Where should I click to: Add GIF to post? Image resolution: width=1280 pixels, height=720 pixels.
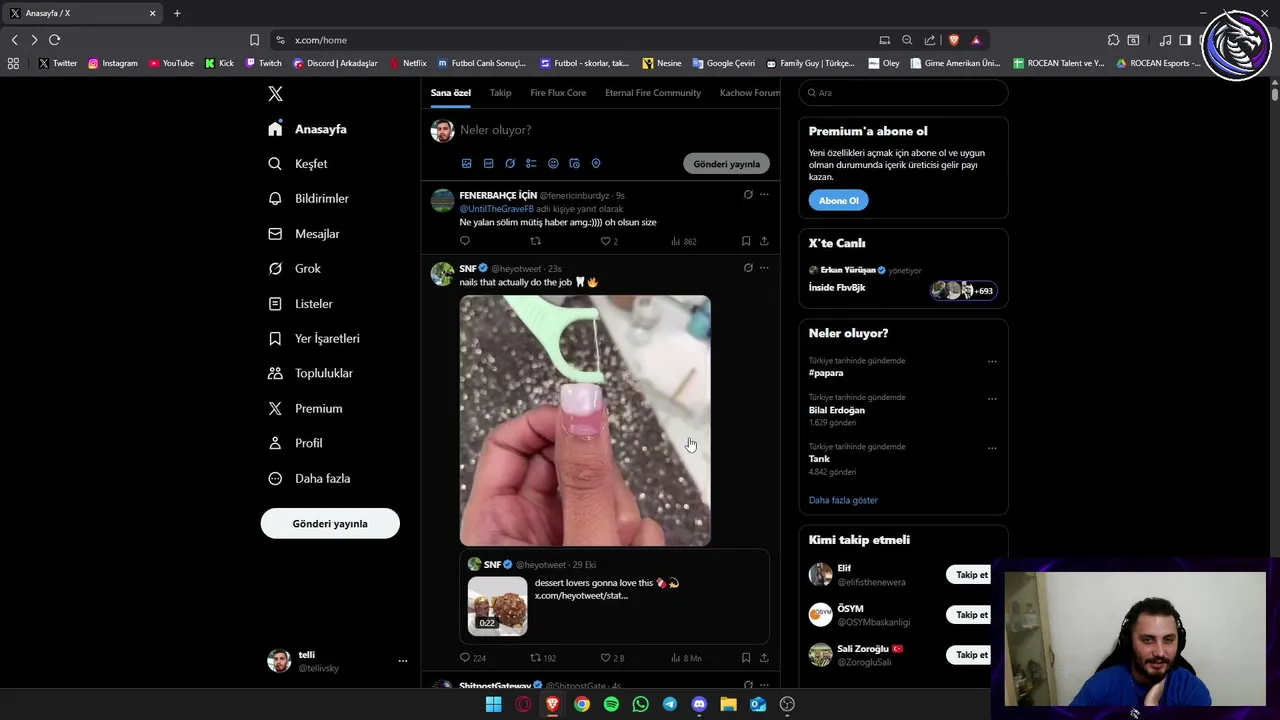tap(488, 163)
